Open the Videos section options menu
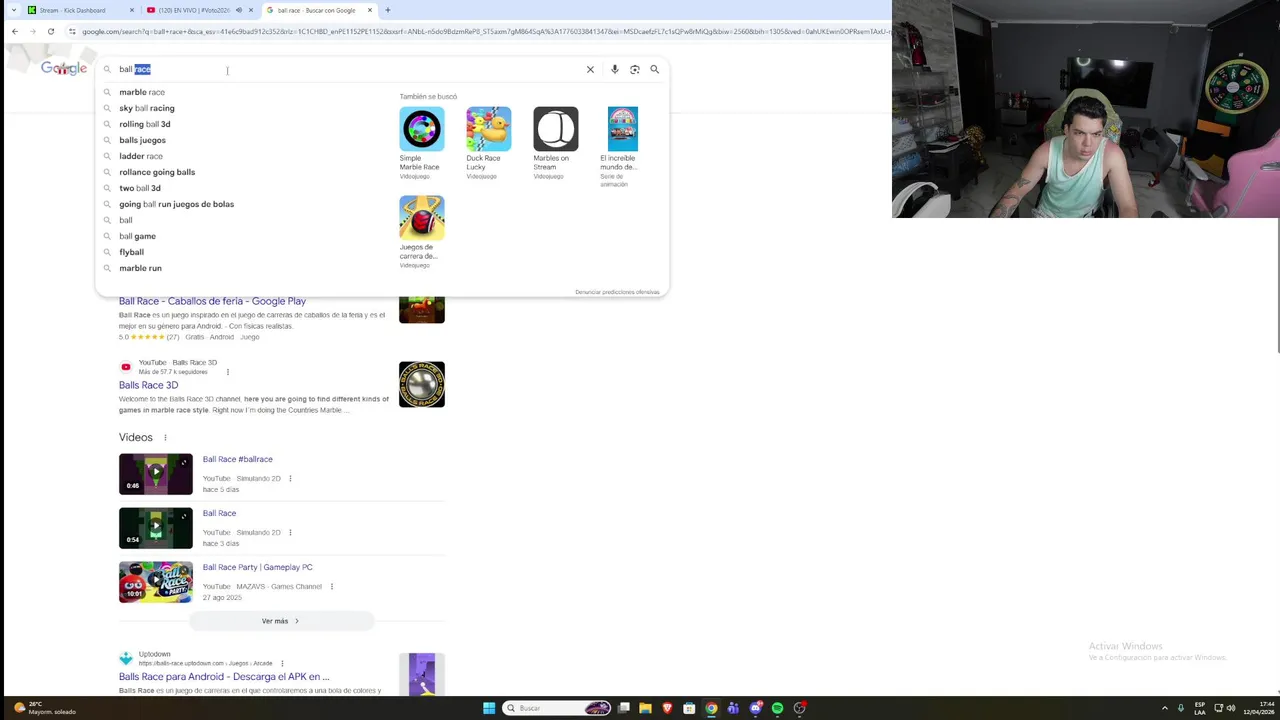This screenshot has height=720, width=1280. pos(165,437)
